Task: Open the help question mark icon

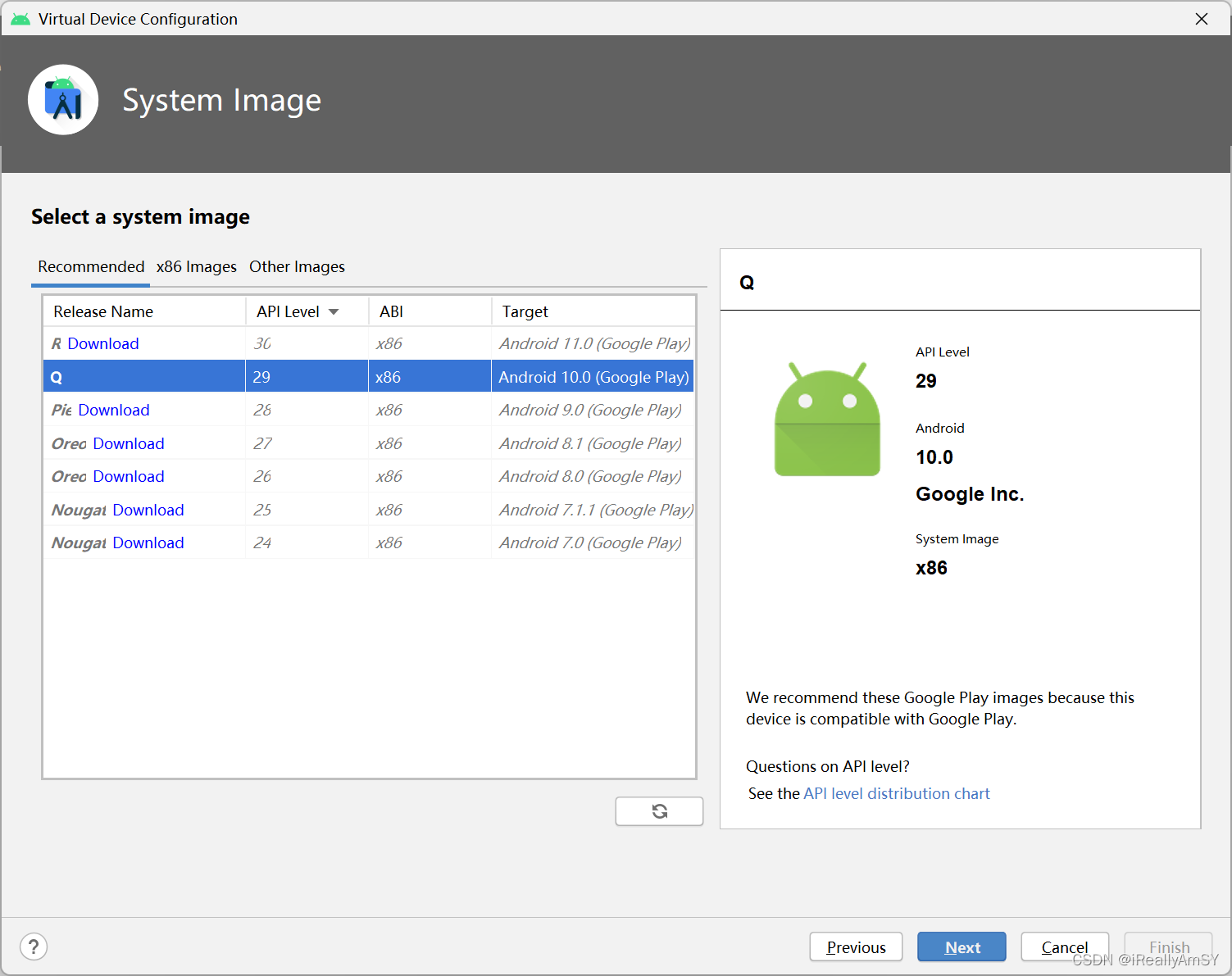Action: (34, 946)
